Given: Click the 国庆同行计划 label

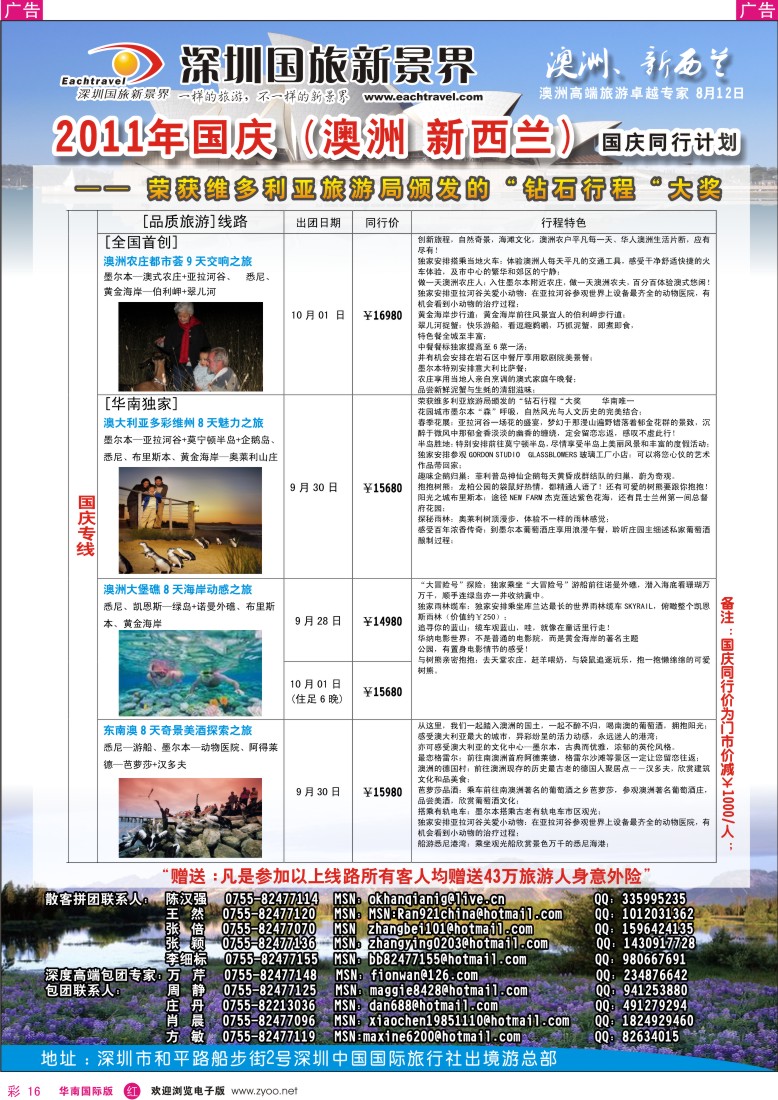Looking at the screenshot, I should (670, 142).
